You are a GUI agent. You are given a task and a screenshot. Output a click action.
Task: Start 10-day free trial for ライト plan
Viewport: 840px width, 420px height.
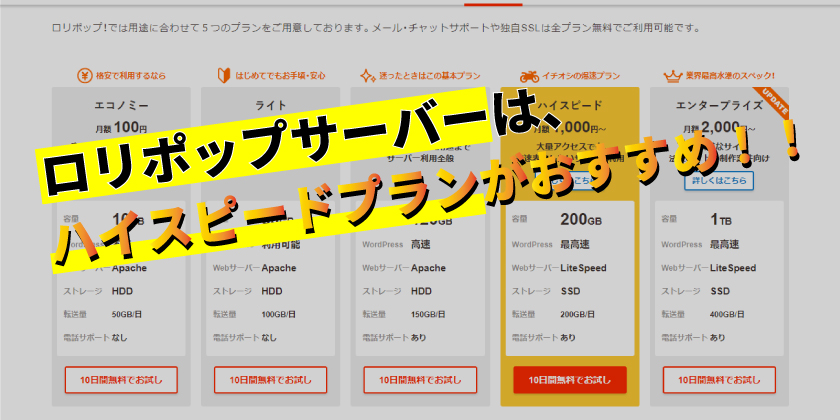(x=271, y=380)
